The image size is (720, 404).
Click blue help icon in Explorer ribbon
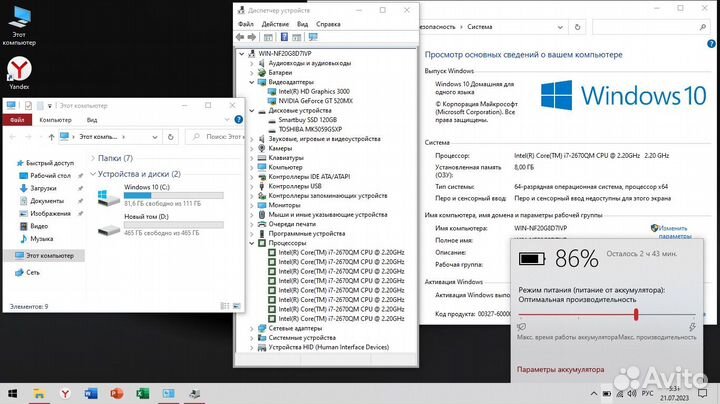[x=238, y=119]
